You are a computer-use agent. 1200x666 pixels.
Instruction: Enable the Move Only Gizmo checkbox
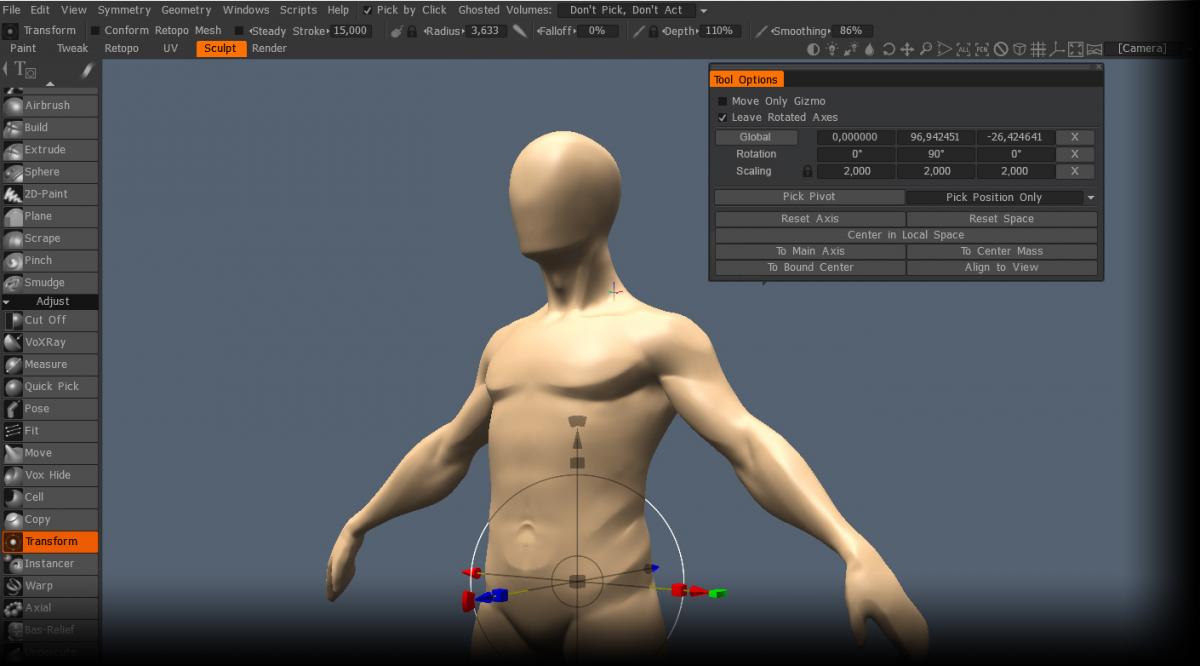tap(723, 101)
